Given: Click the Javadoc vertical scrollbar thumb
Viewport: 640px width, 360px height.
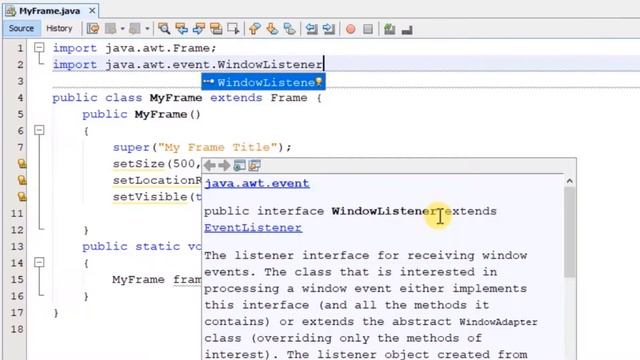Looking at the screenshot, I should 570,232.
